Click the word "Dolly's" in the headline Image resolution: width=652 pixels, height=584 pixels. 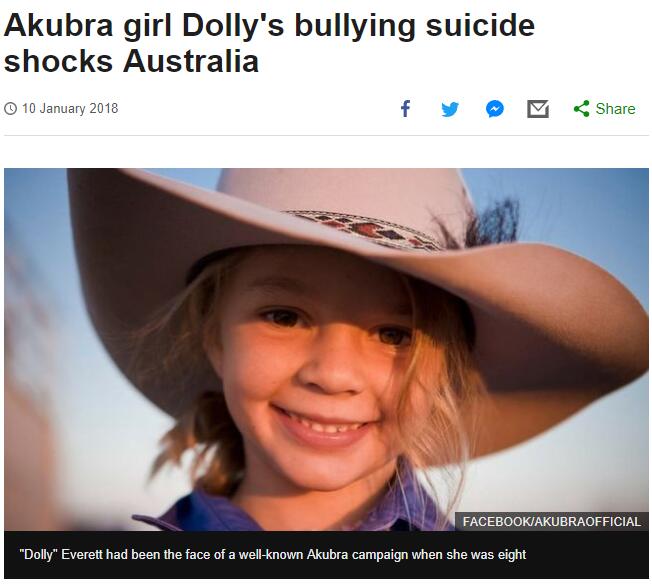pyautogui.click(x=233, y=26)
